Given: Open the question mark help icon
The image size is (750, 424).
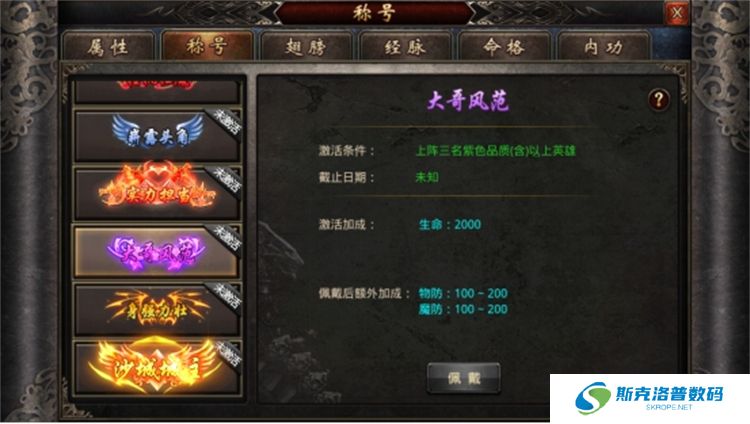Looking at the screenshot, I should (x=659, y=100).
